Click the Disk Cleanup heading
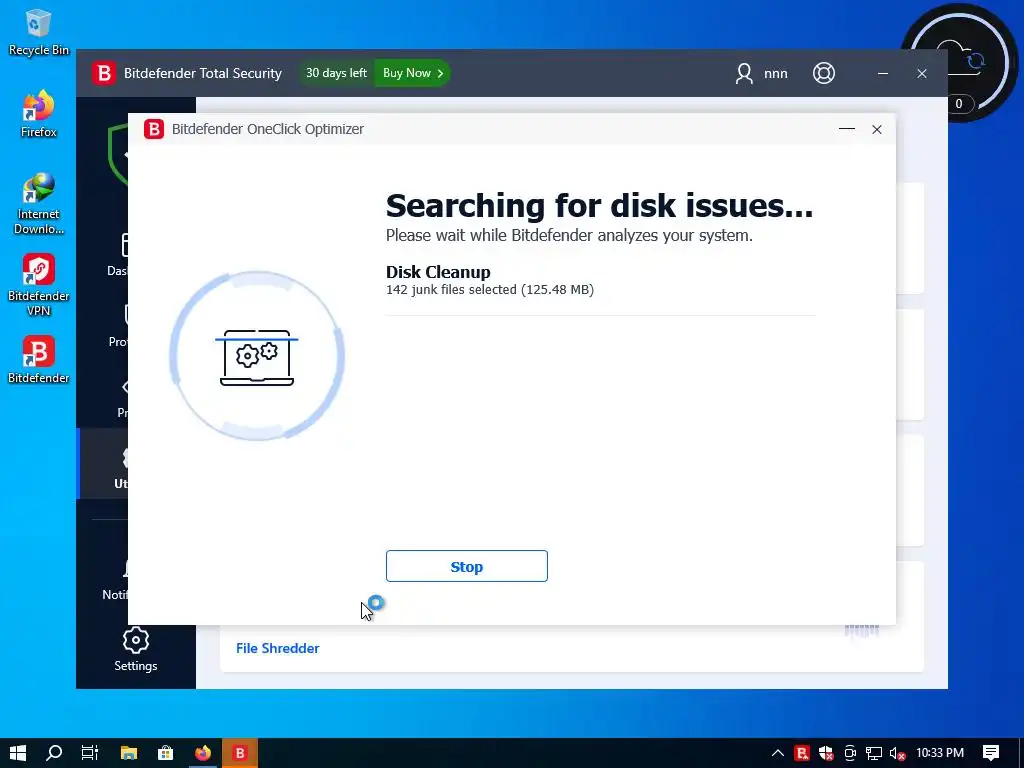The width and height of the screenshot is (1024, 768). pyautogui.click(x=438, y=272)
